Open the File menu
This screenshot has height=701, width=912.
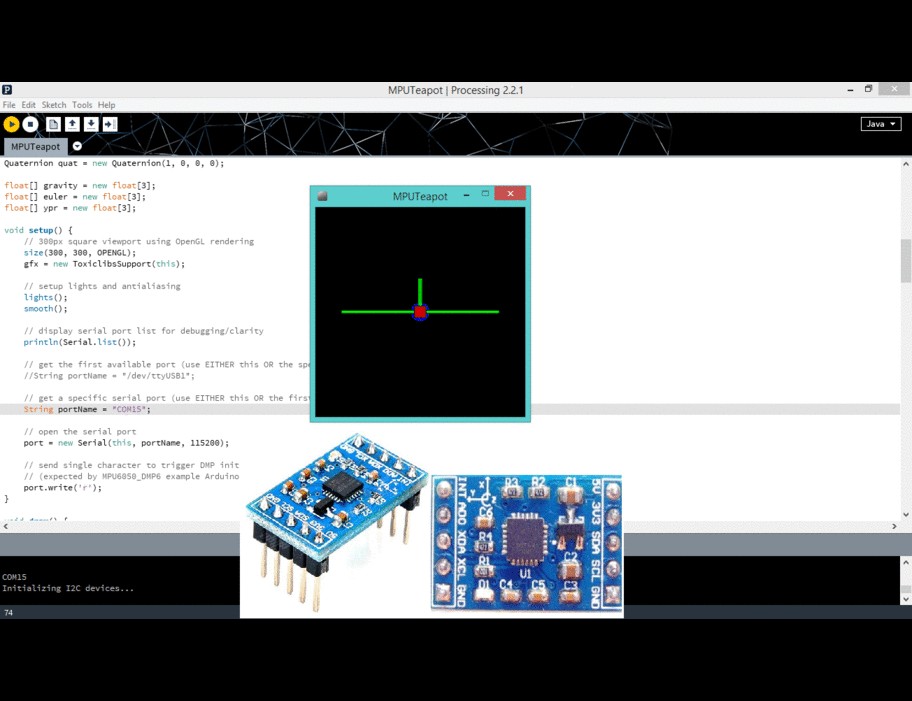(x=8, y=104)
